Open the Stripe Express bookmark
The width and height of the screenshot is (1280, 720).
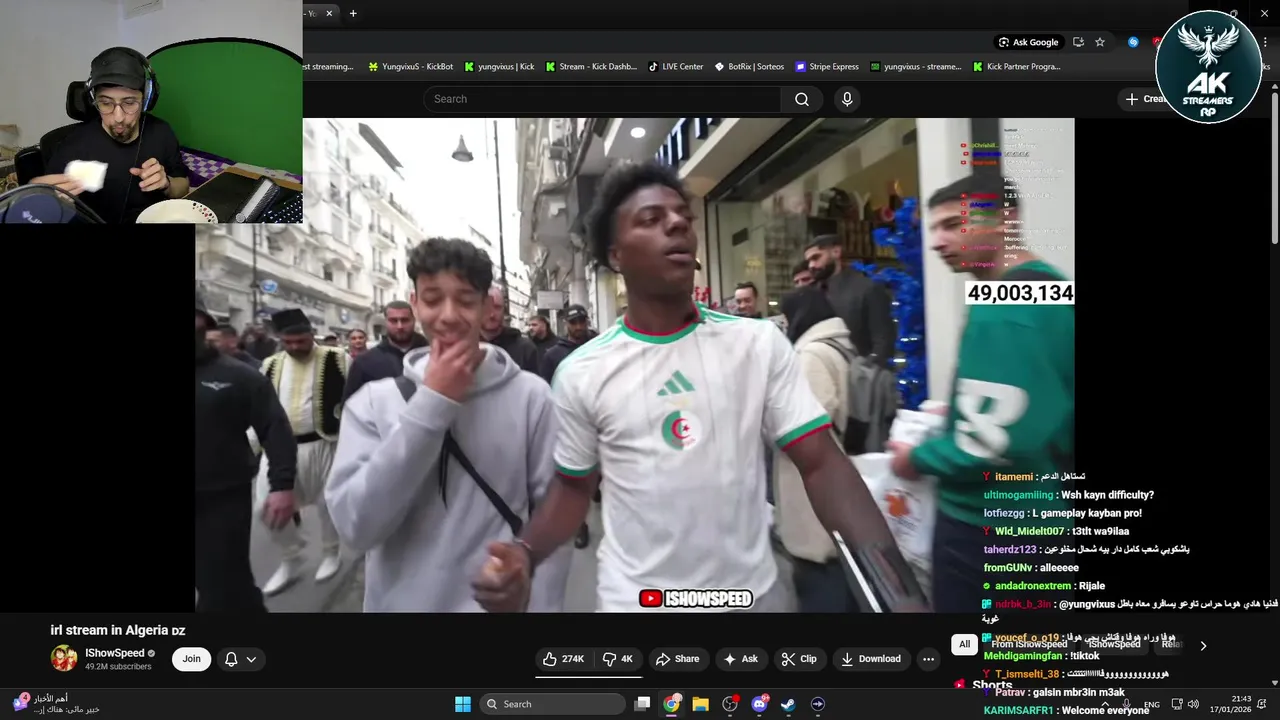click(x=827, y=67)
